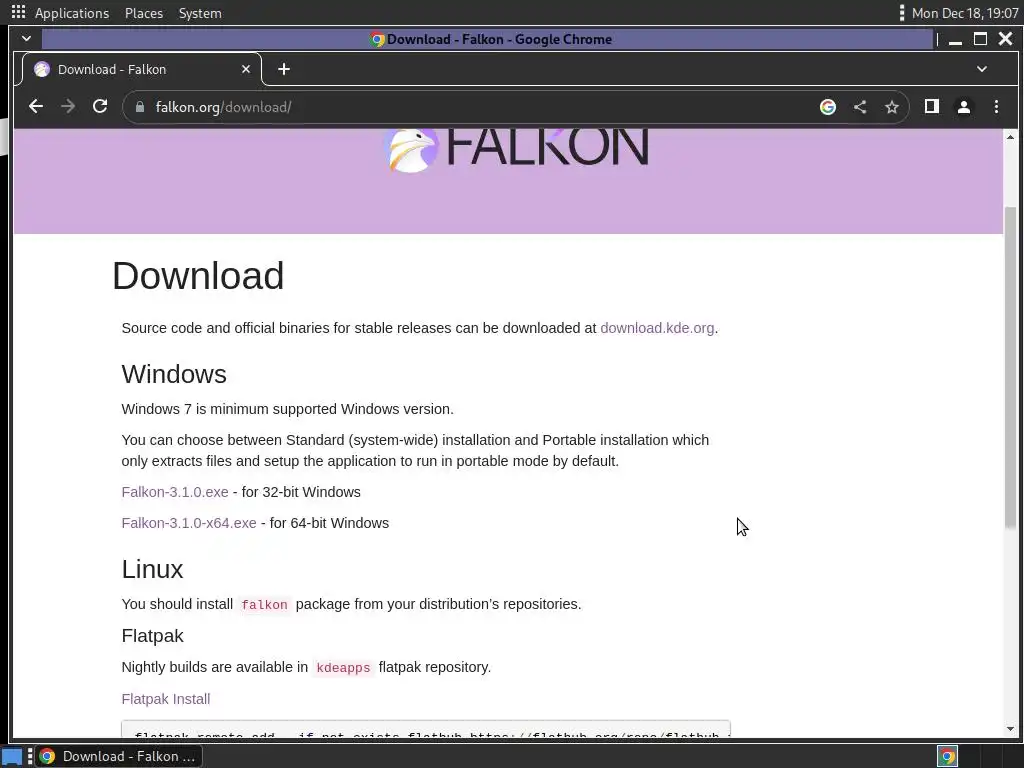Open the window menu chevron in title bar

tap(26, 39)
